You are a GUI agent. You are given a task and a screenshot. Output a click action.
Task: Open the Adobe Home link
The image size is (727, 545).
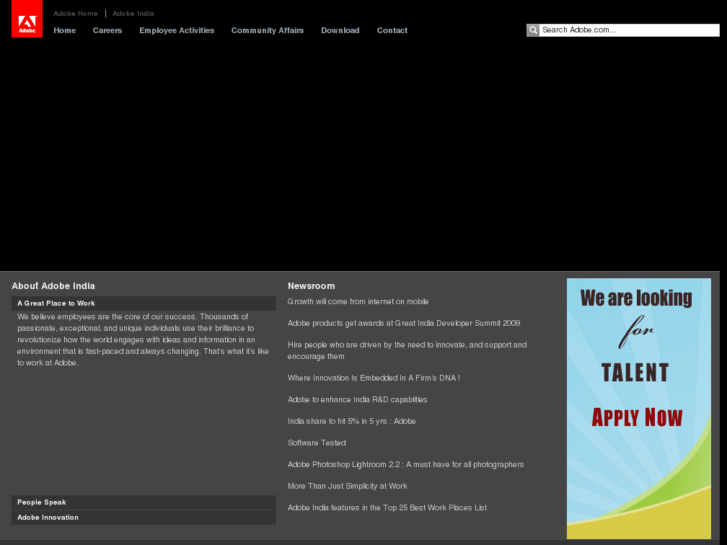[x=76, y=13]
